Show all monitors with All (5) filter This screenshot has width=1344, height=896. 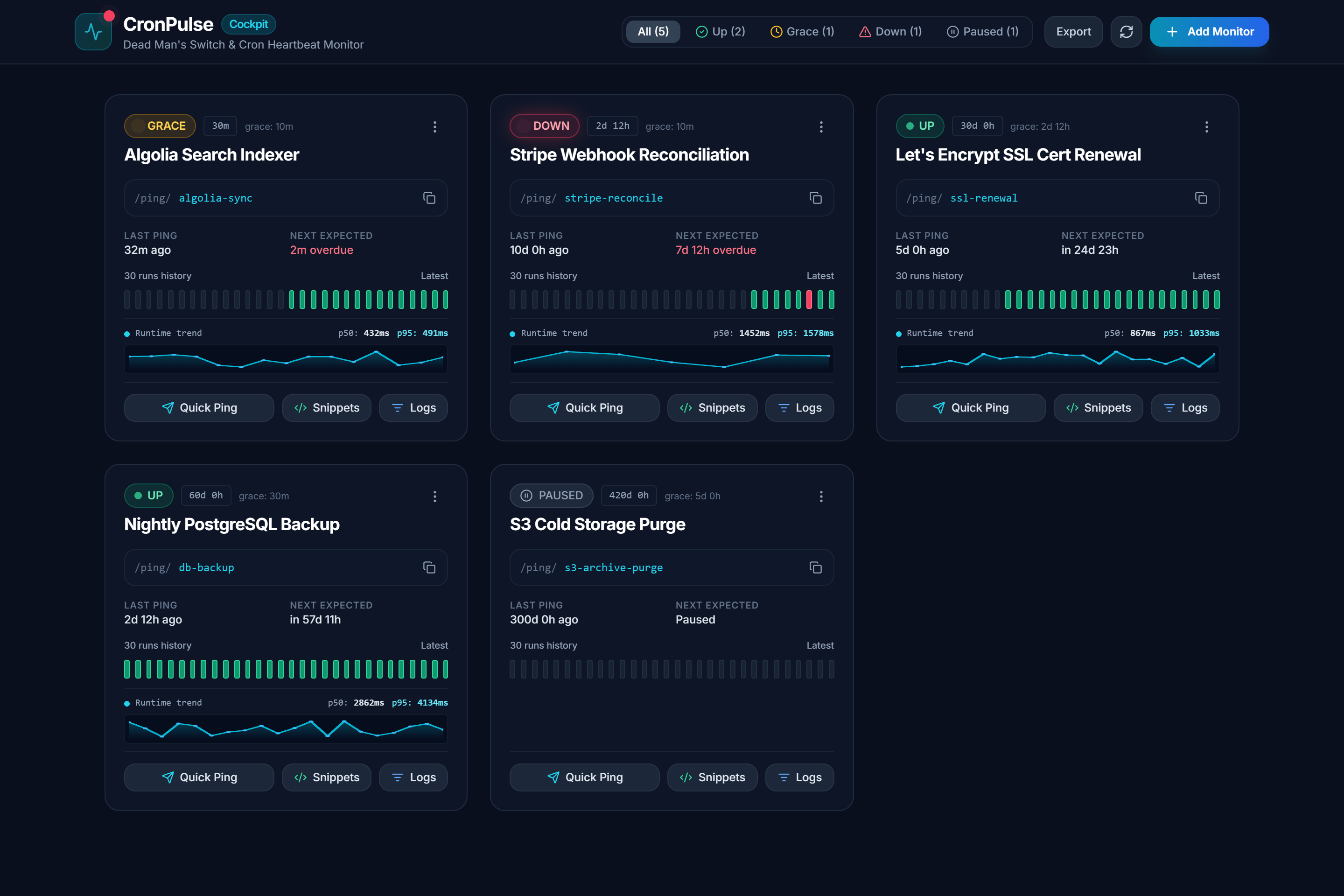click(653, 31)
